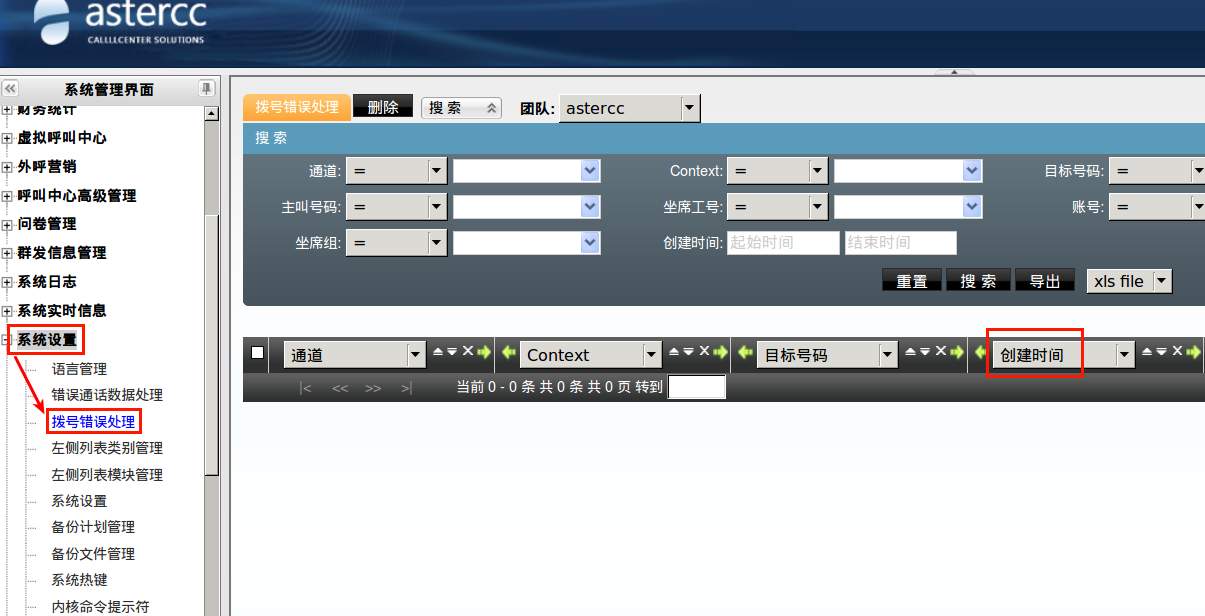Move Context column left with green arrow

[x=508, y=353]
